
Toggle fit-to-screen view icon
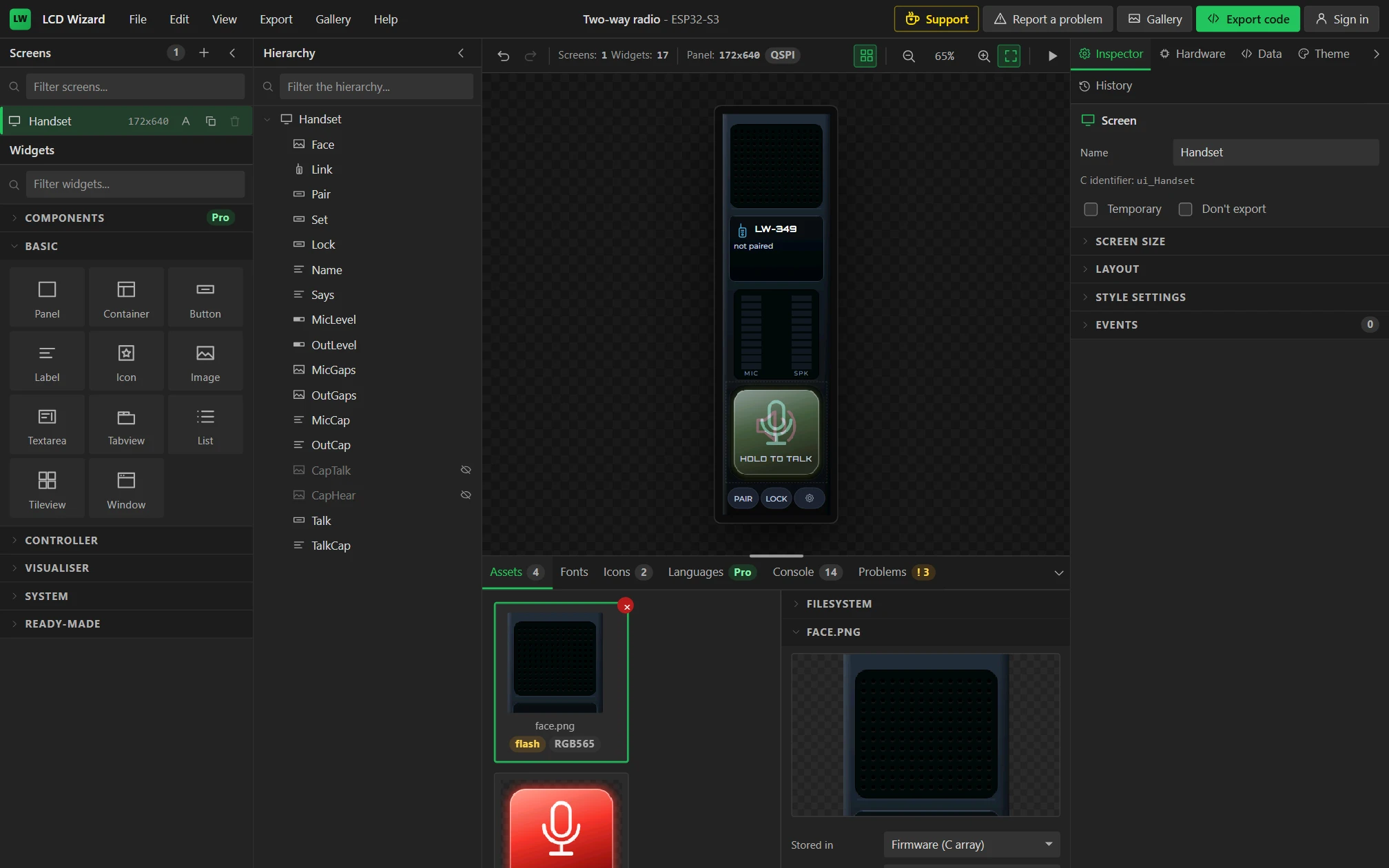coord(1010,56)
